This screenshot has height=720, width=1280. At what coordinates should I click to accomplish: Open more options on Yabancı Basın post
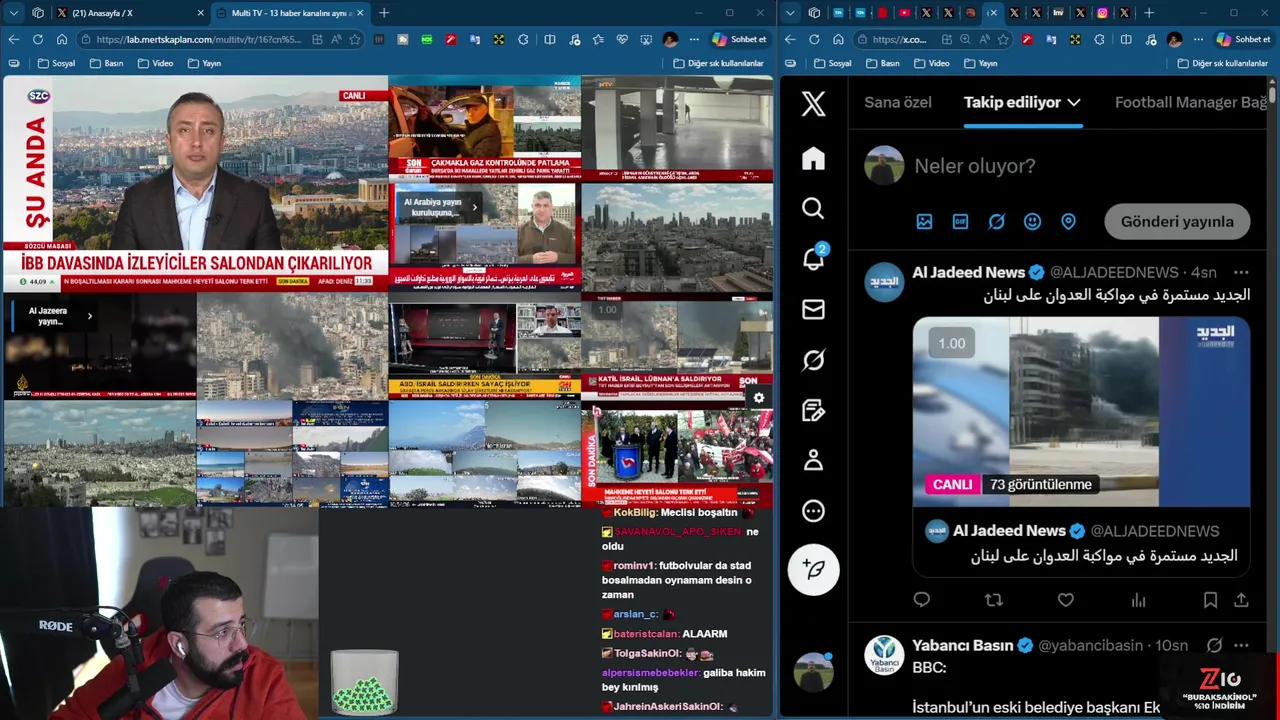click(1241, 645)
